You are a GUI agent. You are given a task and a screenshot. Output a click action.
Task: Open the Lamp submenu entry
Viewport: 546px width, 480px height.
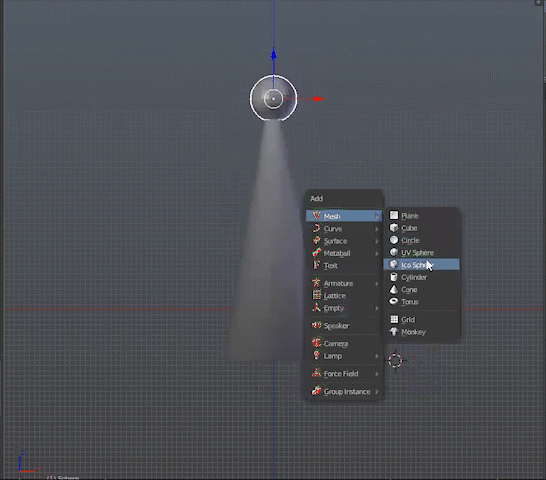click(344, 356)
